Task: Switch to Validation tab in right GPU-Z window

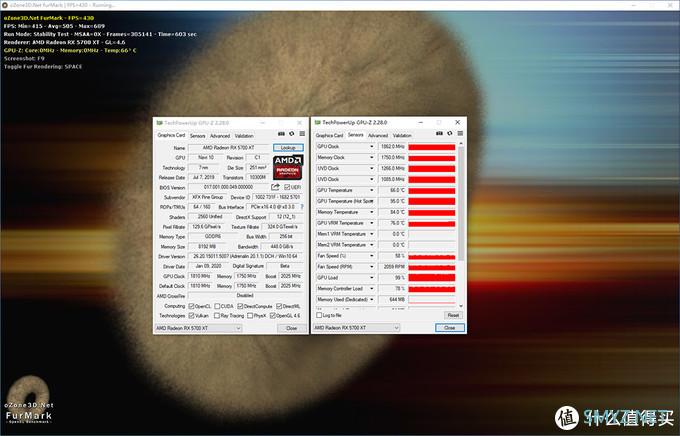Action: 402,135
